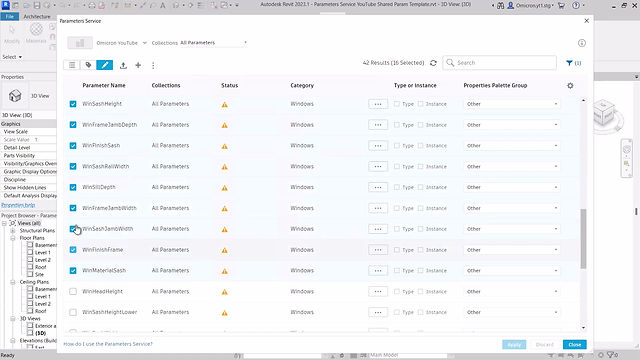Click the shopping cart icon in title bar
Viewport: 640px width, 360px height.
click(561, 5)
